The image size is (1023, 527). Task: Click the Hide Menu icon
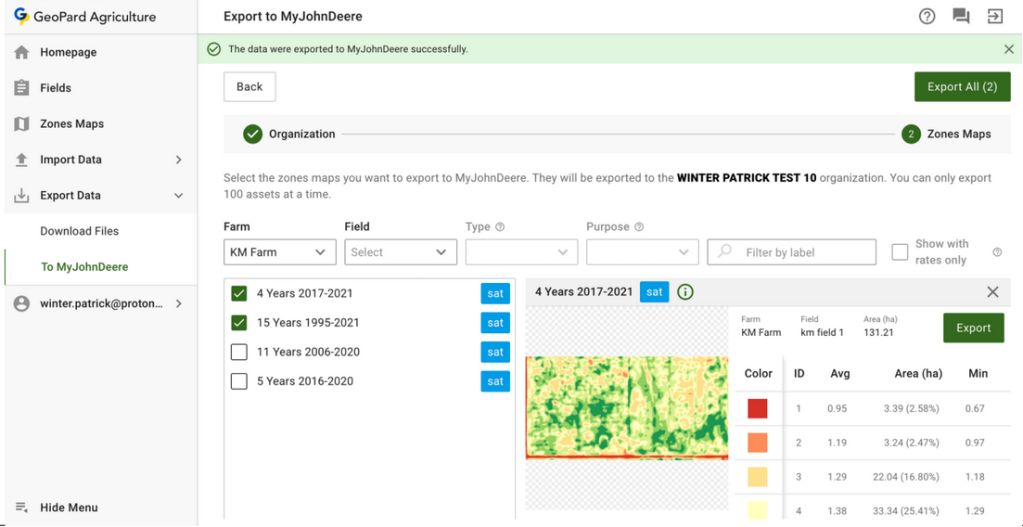21,508
